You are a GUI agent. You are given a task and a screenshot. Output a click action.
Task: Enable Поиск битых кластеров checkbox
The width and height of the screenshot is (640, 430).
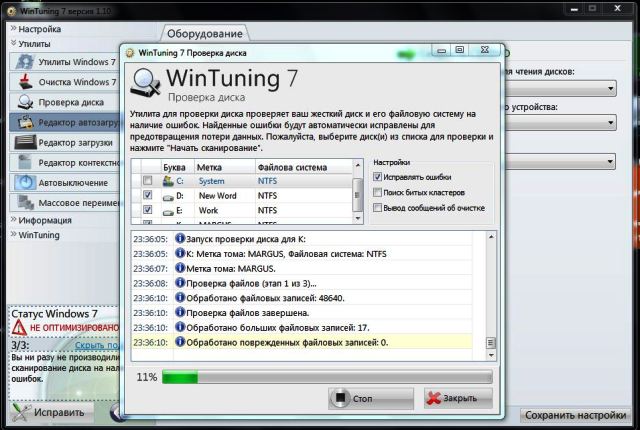pyautogui.click(x=378, y=192)
